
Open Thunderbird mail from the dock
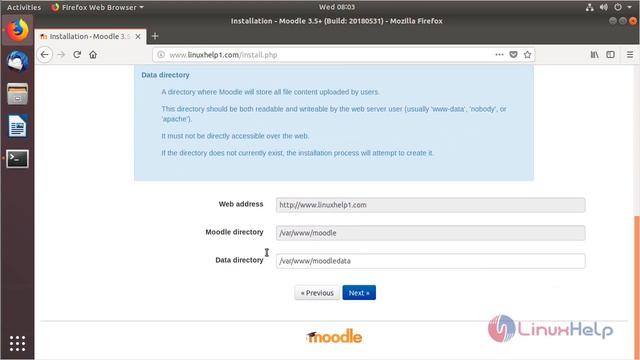17,62
